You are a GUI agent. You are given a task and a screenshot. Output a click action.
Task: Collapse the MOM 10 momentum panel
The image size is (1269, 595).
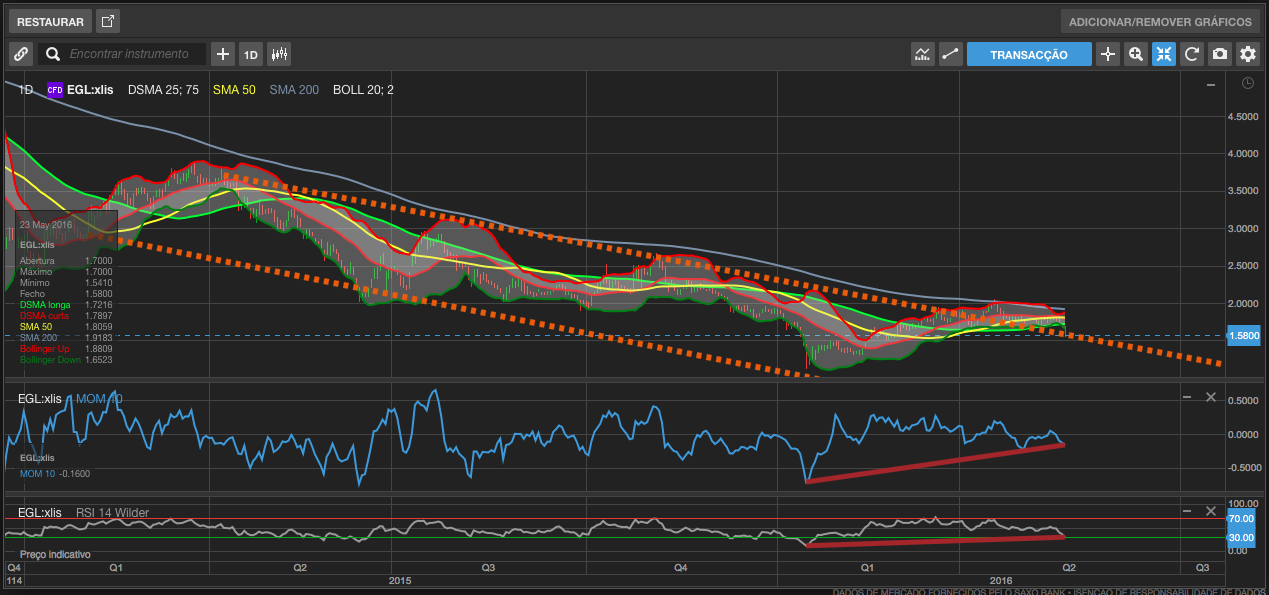coord(1187,397)
